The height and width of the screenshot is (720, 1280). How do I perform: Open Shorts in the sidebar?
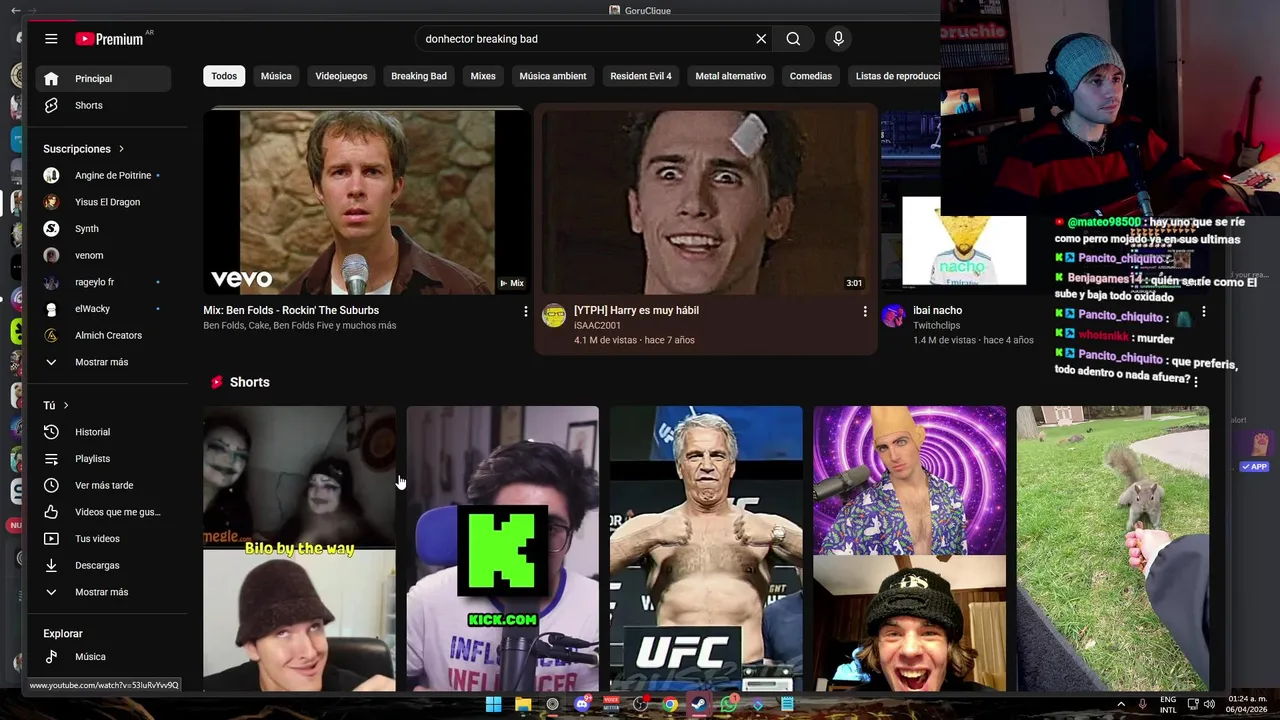[x=104, y=105]
